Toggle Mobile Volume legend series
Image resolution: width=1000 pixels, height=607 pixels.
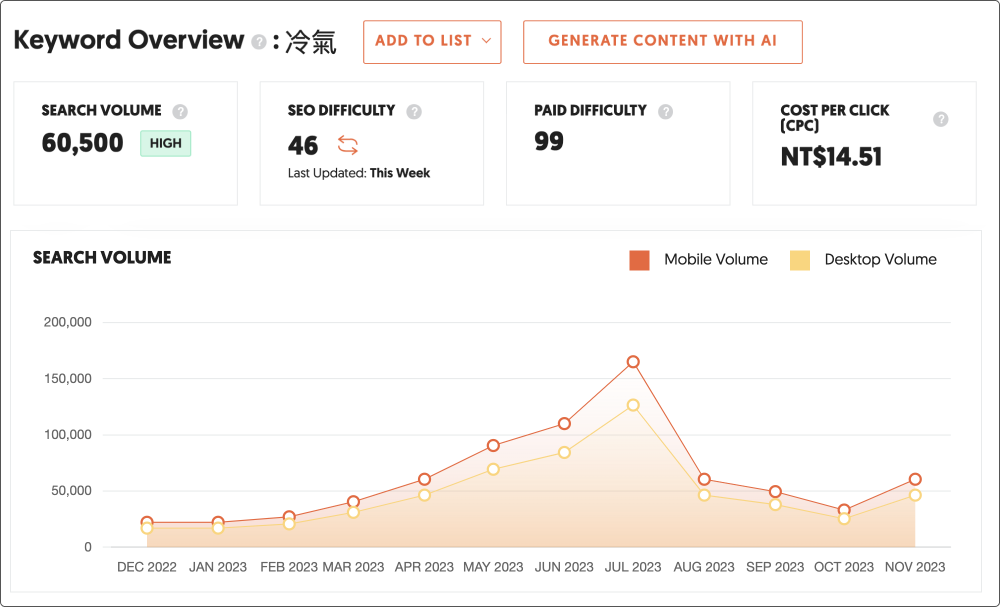click(715, 260)
